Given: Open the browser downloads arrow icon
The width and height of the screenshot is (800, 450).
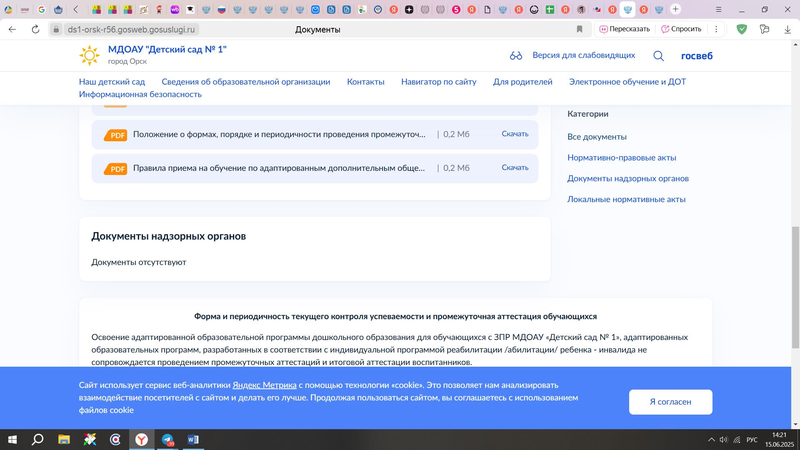Looking at the screenshot, I should [x=788, y=30].
